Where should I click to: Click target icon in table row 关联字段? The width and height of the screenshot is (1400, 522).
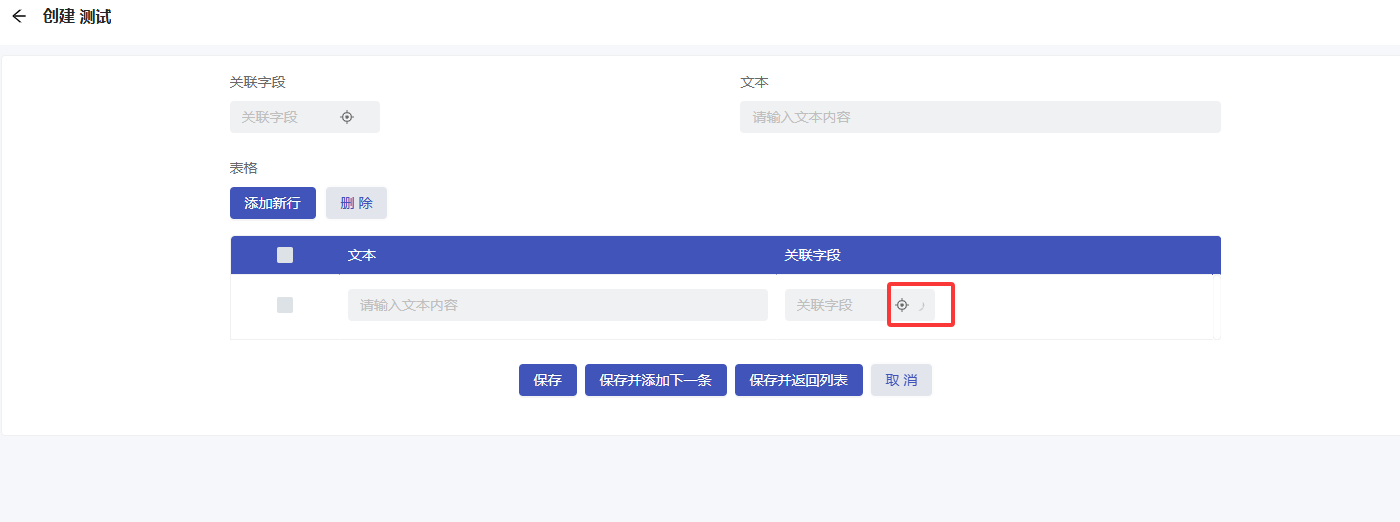click(x=902, y=305)
